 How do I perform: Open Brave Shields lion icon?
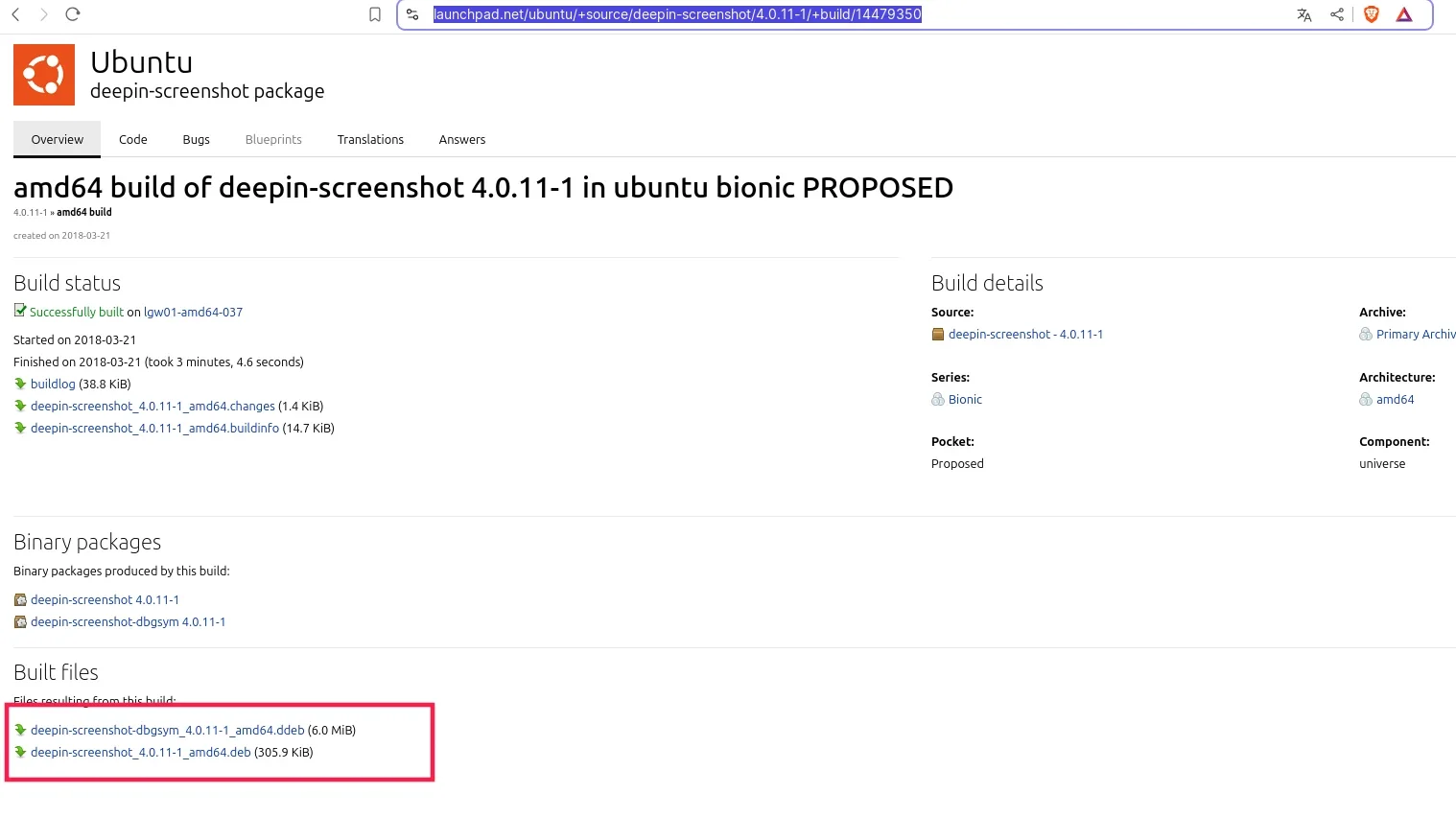click(x=1372, y=14)
